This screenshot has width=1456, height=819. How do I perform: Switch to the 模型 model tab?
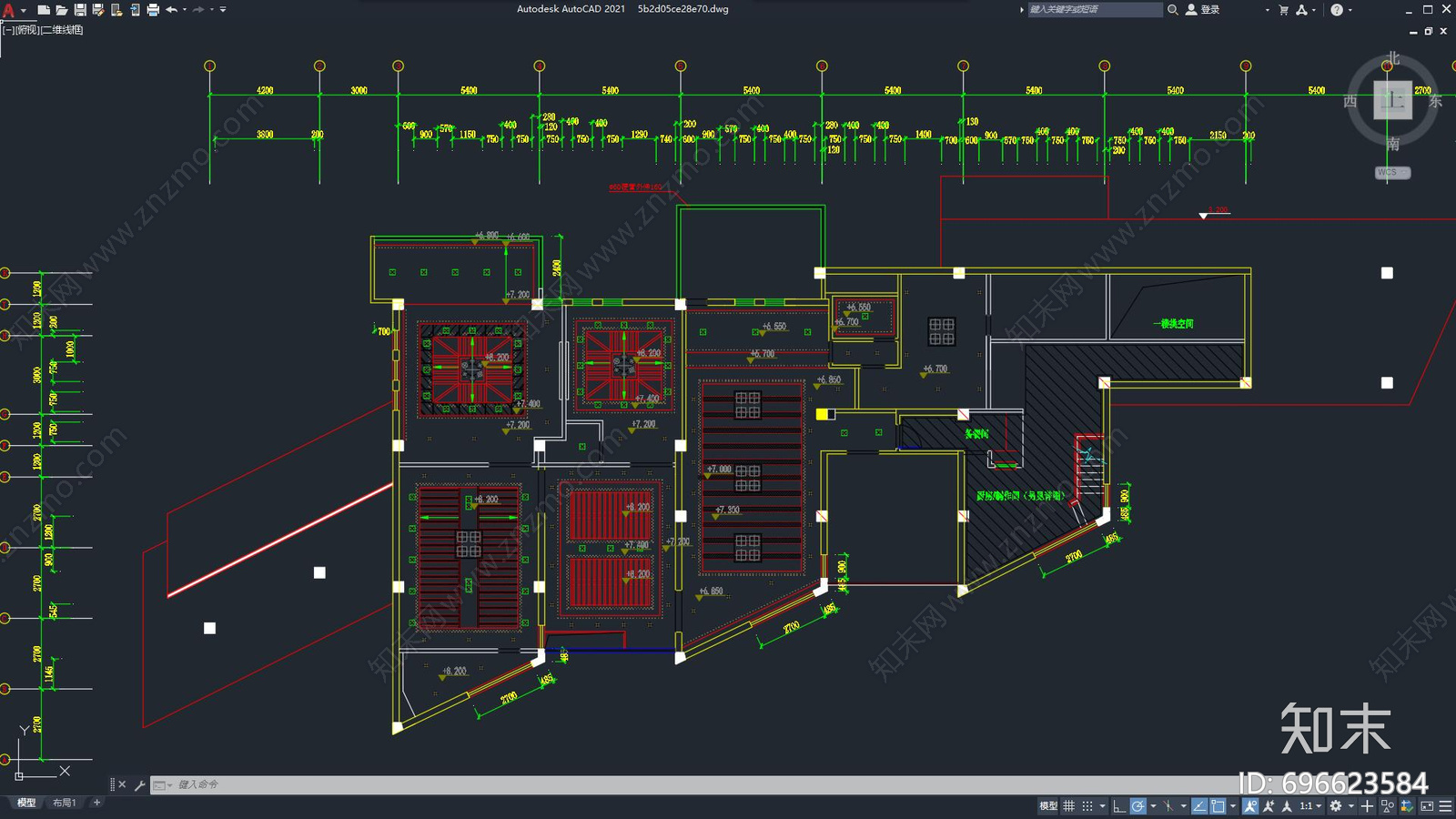[x=26, y=803]
